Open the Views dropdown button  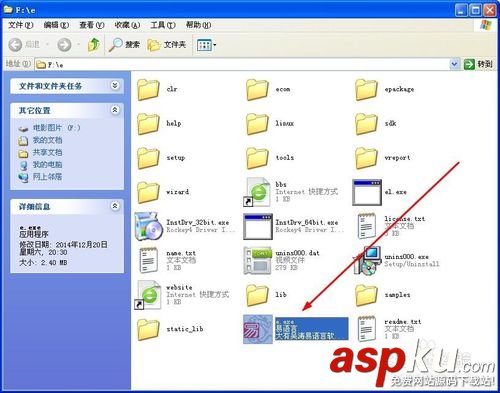(206, 45)
